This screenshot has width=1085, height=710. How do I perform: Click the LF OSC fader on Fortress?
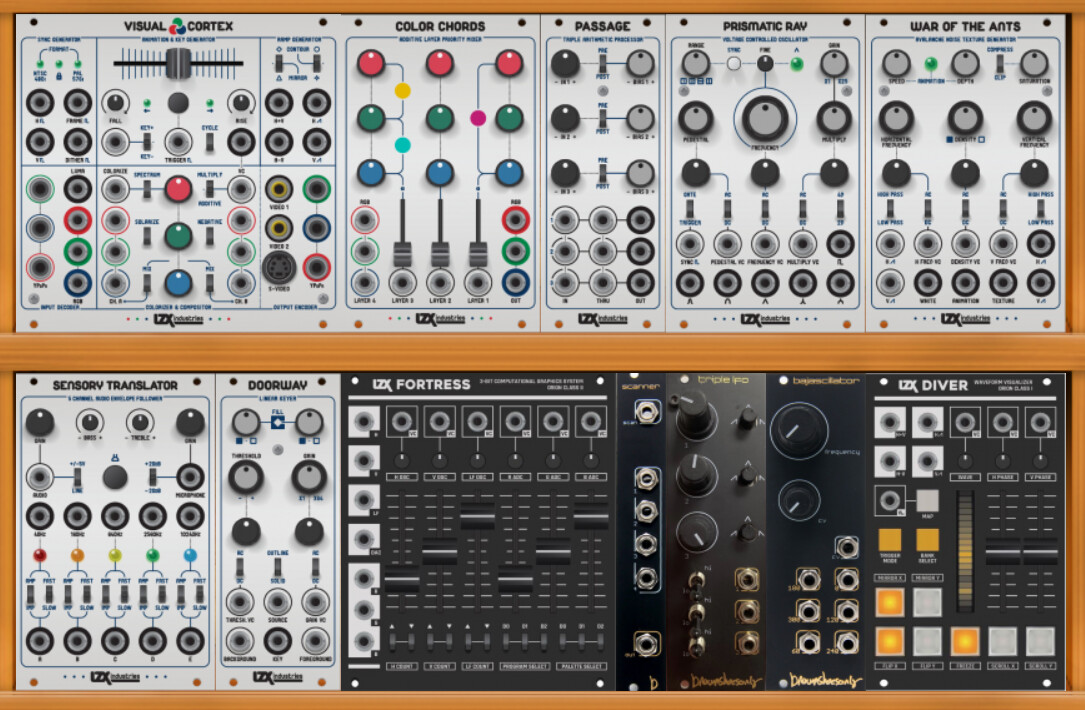tap(477, 517)
